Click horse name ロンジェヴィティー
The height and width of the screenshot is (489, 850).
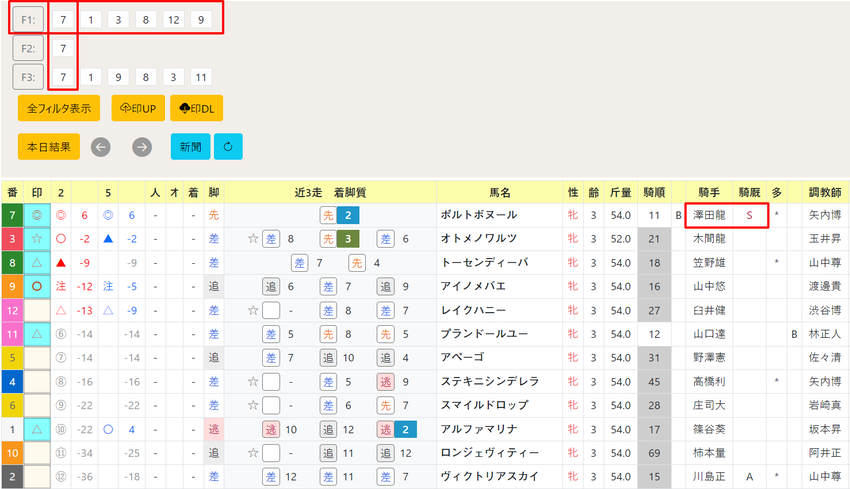(490, 453)
